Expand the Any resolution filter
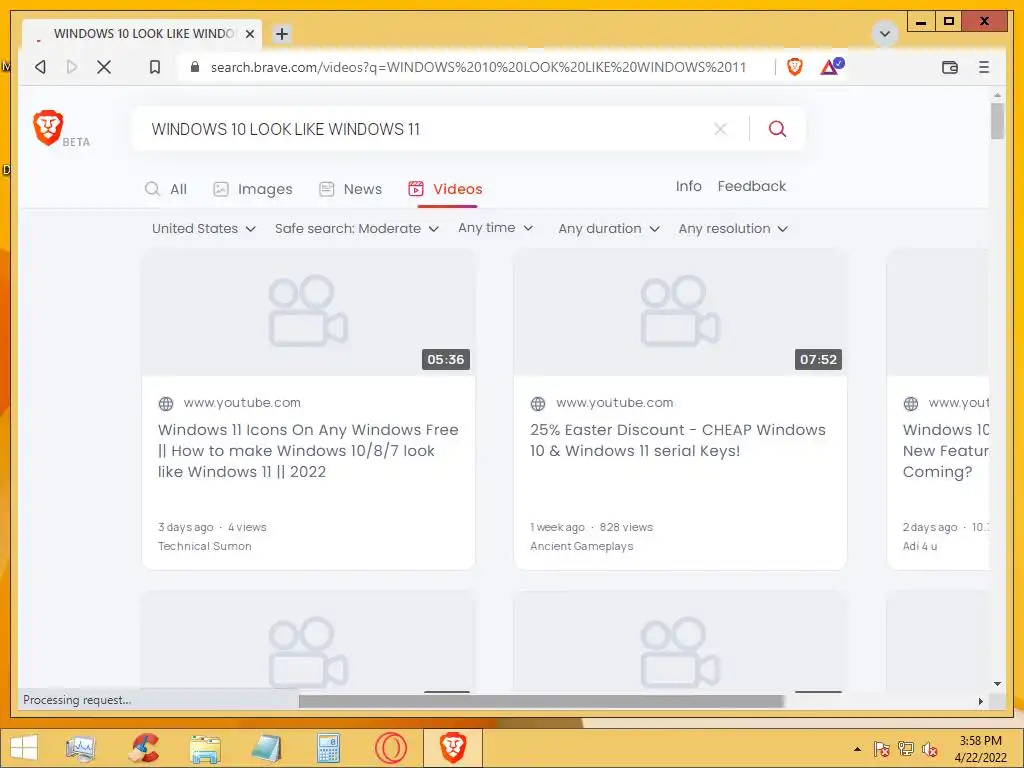Image resolution: width=1024 pixels, height=768 pixels. 733,229
